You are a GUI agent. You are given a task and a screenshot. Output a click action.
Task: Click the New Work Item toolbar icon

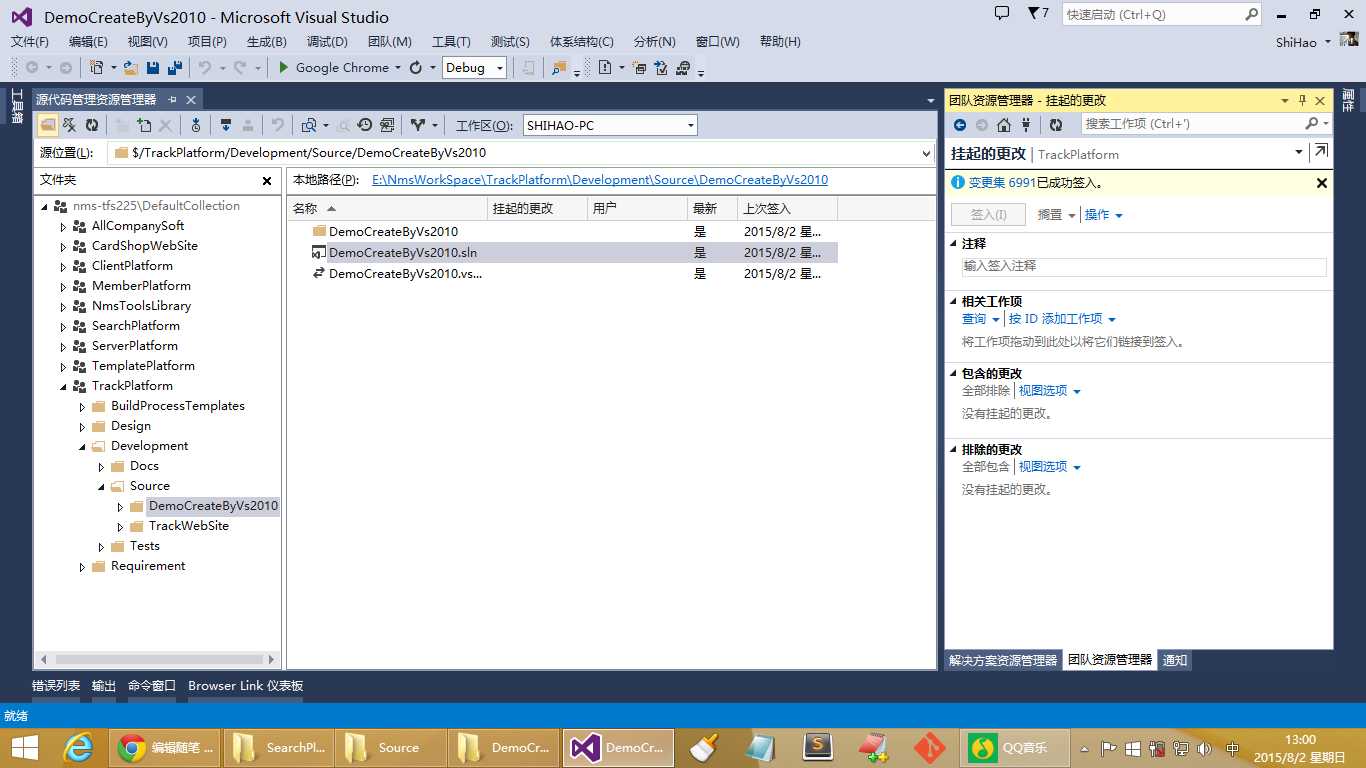(x=605, y=68)
